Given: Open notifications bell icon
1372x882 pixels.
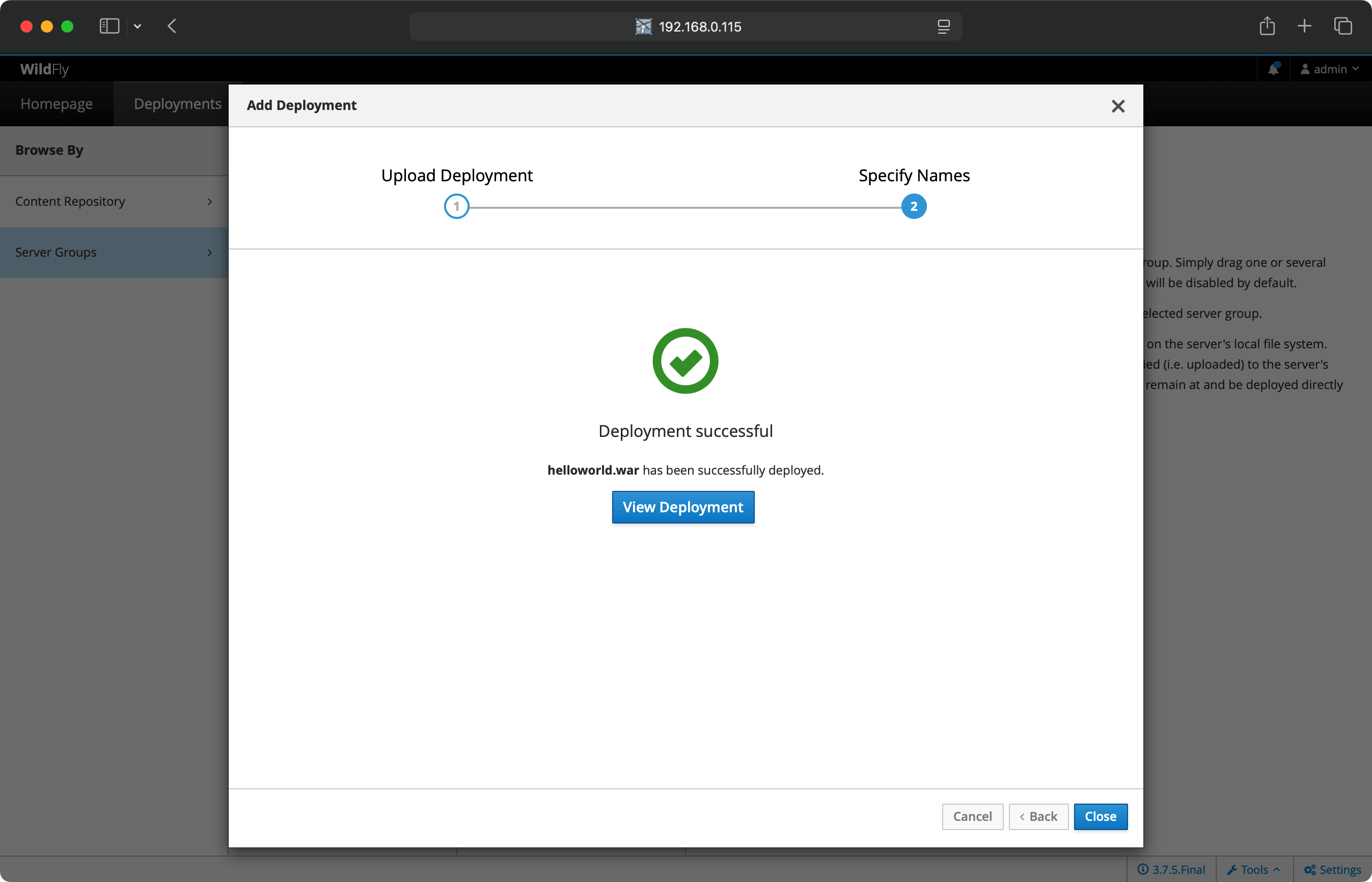Looking at the screenshot, I should (x=1274, y=69).
